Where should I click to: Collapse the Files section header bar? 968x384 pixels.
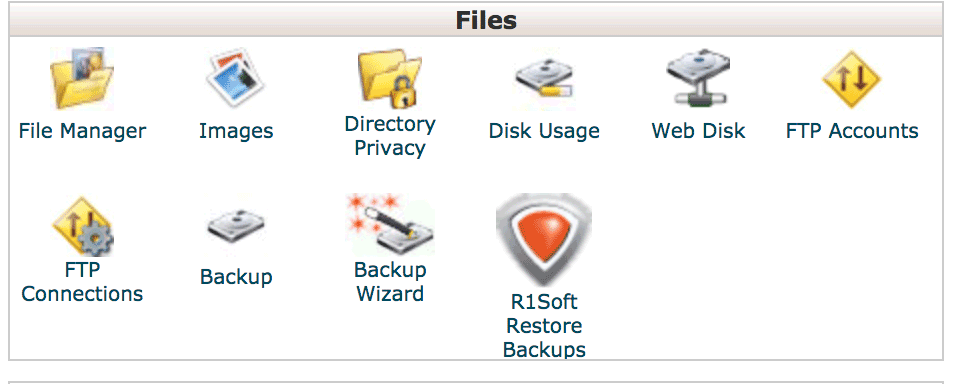[x=476, y=20]
